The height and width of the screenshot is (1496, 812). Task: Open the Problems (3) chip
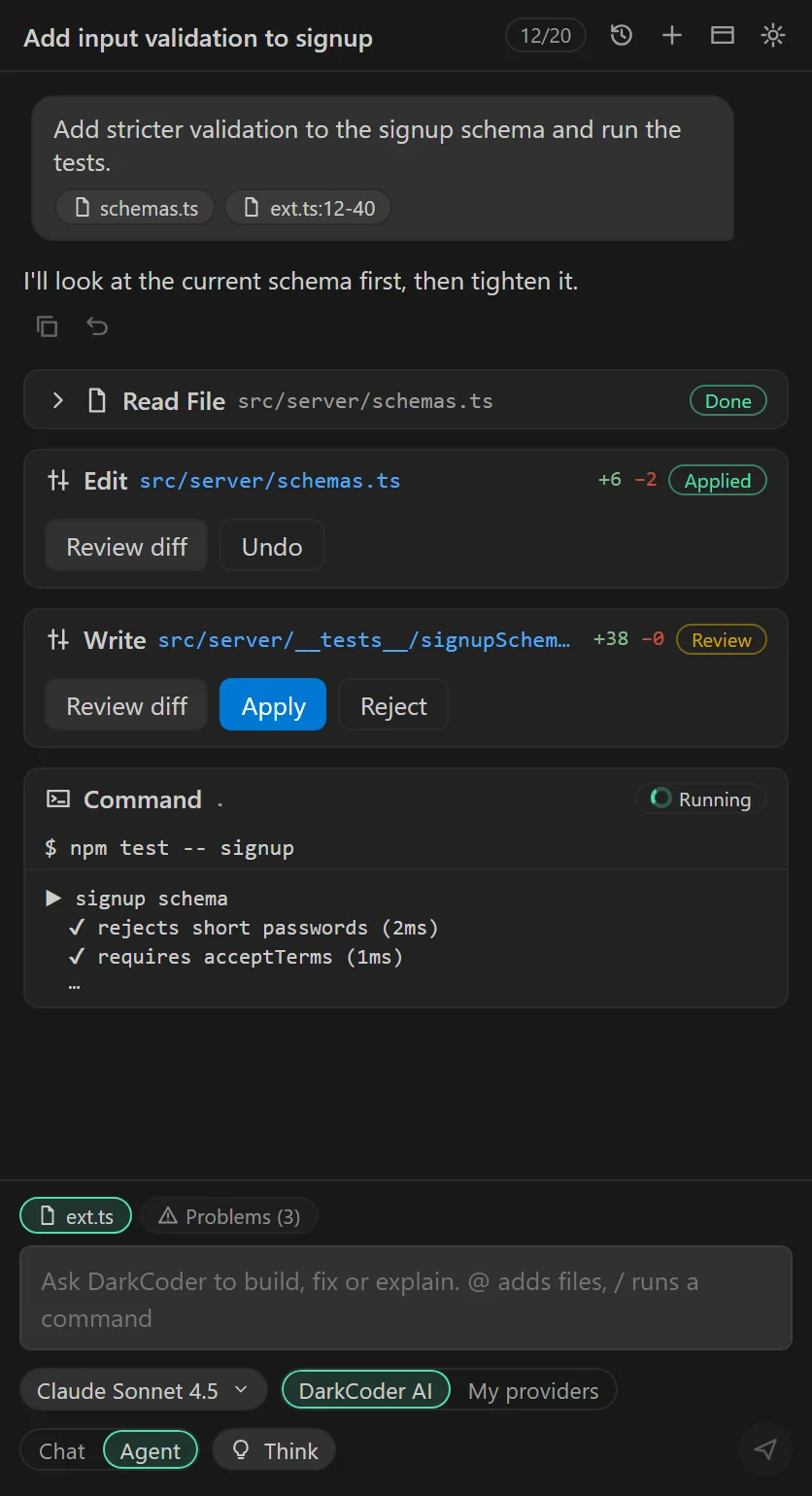point(229,1216)
